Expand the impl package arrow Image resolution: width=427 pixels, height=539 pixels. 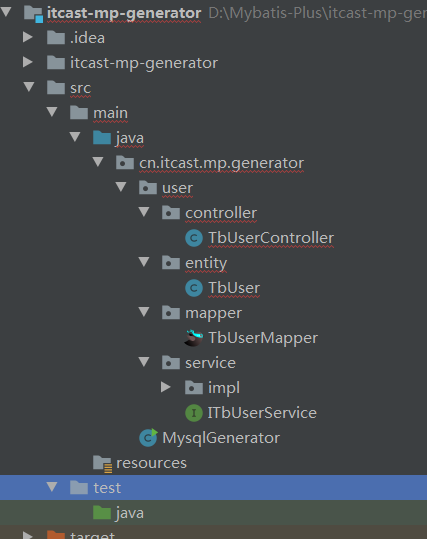point(166,387)
